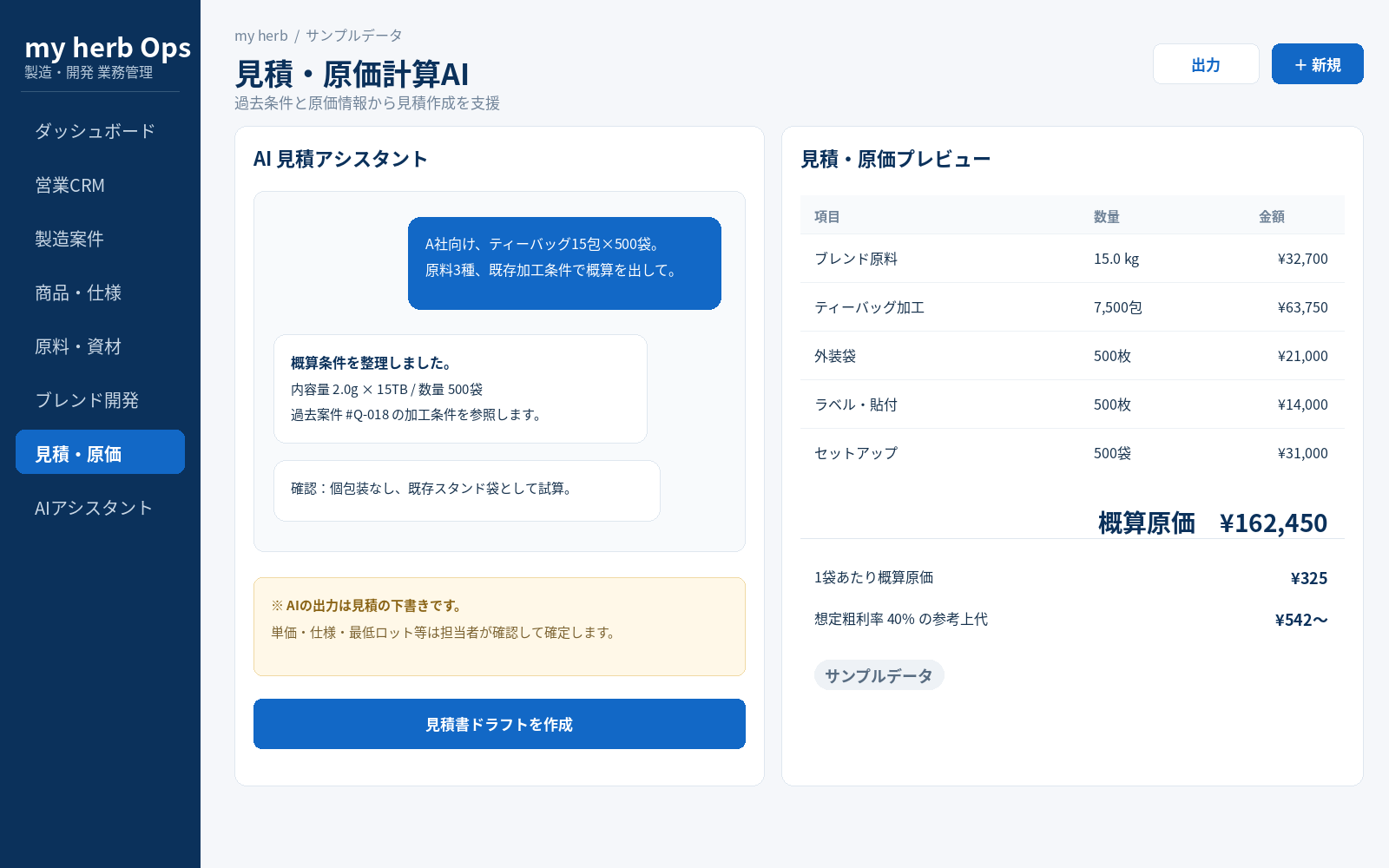Select the active 見積・原価 sidebar item
This screenshot has width=1389, height=868.
coord(100,452)
